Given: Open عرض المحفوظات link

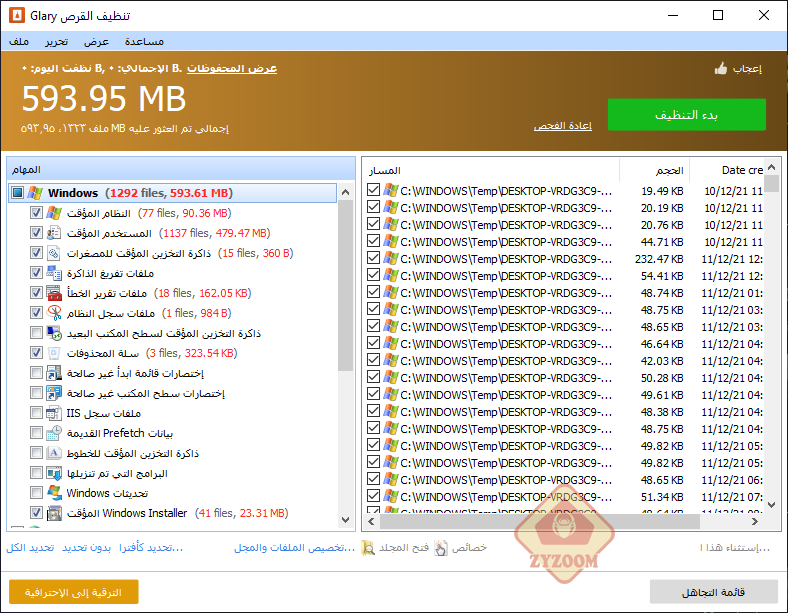Looking at the screenshot, I should 232,68.
